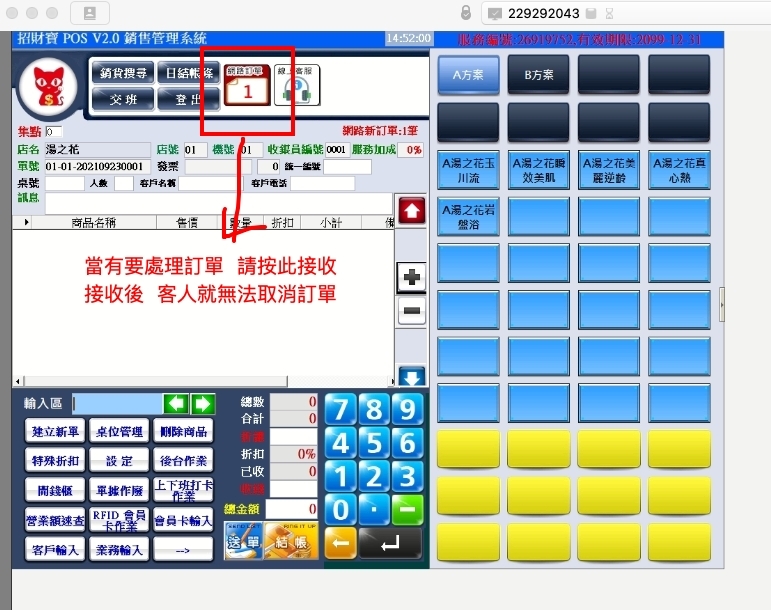Select the B方案 category tab
This screenshot has width=771, height=610.
pyautogui.click(x=538, y=75)
